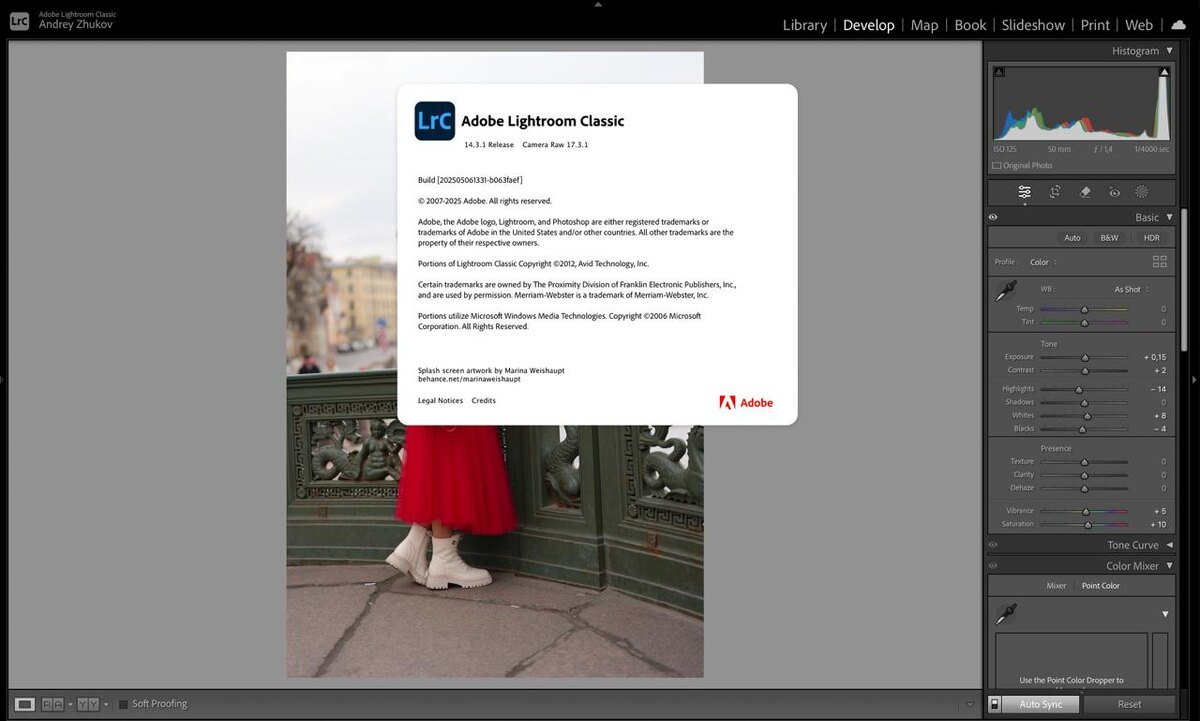Open Before/After view options dropdown arrow

point(106,704)
